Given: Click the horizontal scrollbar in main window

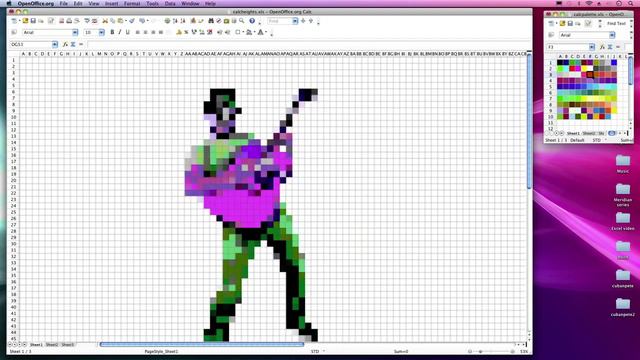Looking at the screenshot, I should click(x=202, y=344).
